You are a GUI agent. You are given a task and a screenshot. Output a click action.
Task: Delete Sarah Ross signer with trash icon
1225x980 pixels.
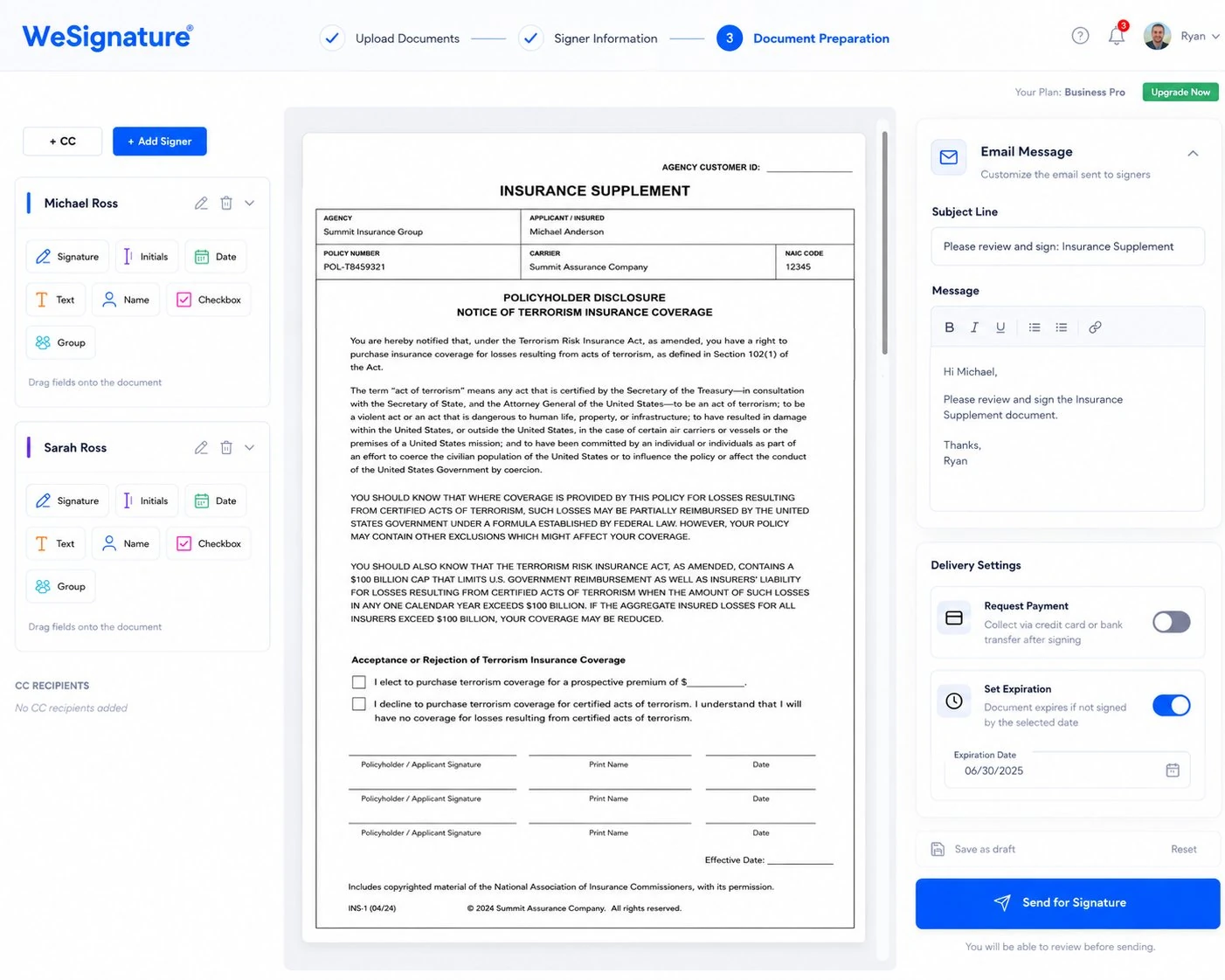pyautogui.click(x=226, y=447)
